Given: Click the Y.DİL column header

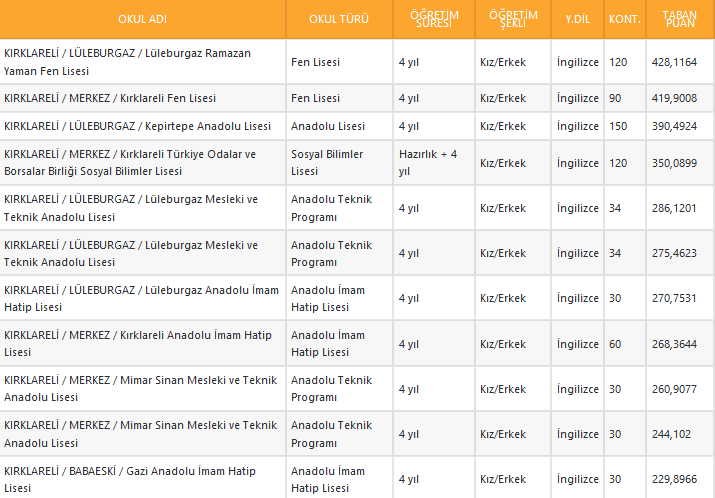Looking at the screenshot, I should (577, 20).
